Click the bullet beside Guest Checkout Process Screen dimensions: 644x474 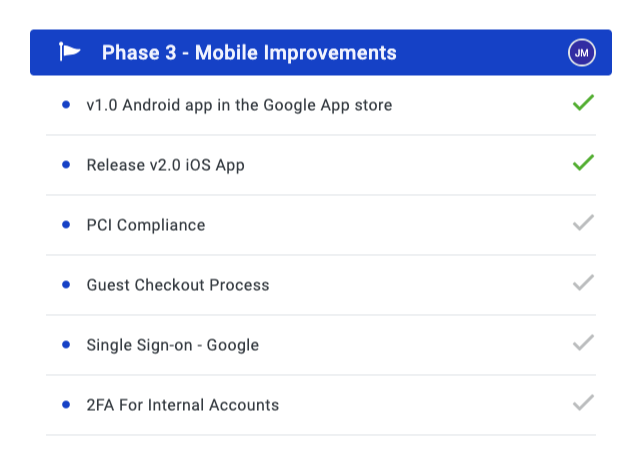point(66,285)
